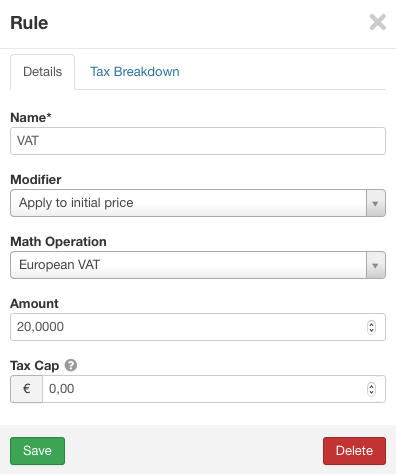Increase Amount using the up spinner arrow
This screenshot has height=474, width=396.
371,324
